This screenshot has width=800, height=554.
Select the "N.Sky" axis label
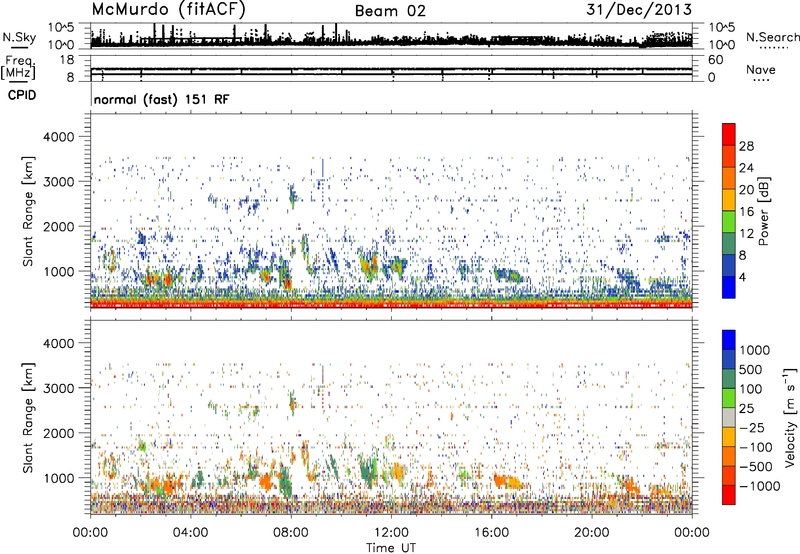click(19, 37)
